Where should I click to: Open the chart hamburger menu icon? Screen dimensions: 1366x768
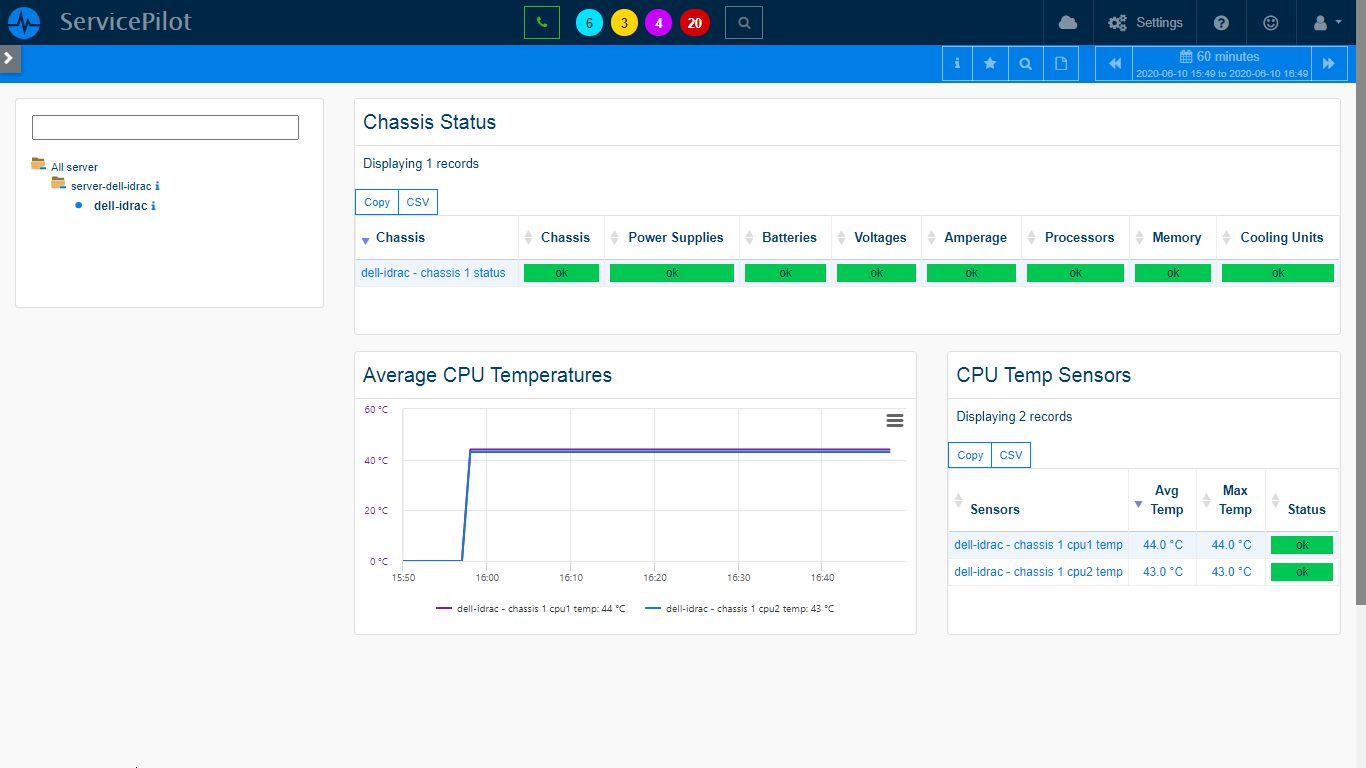(895, 421)
